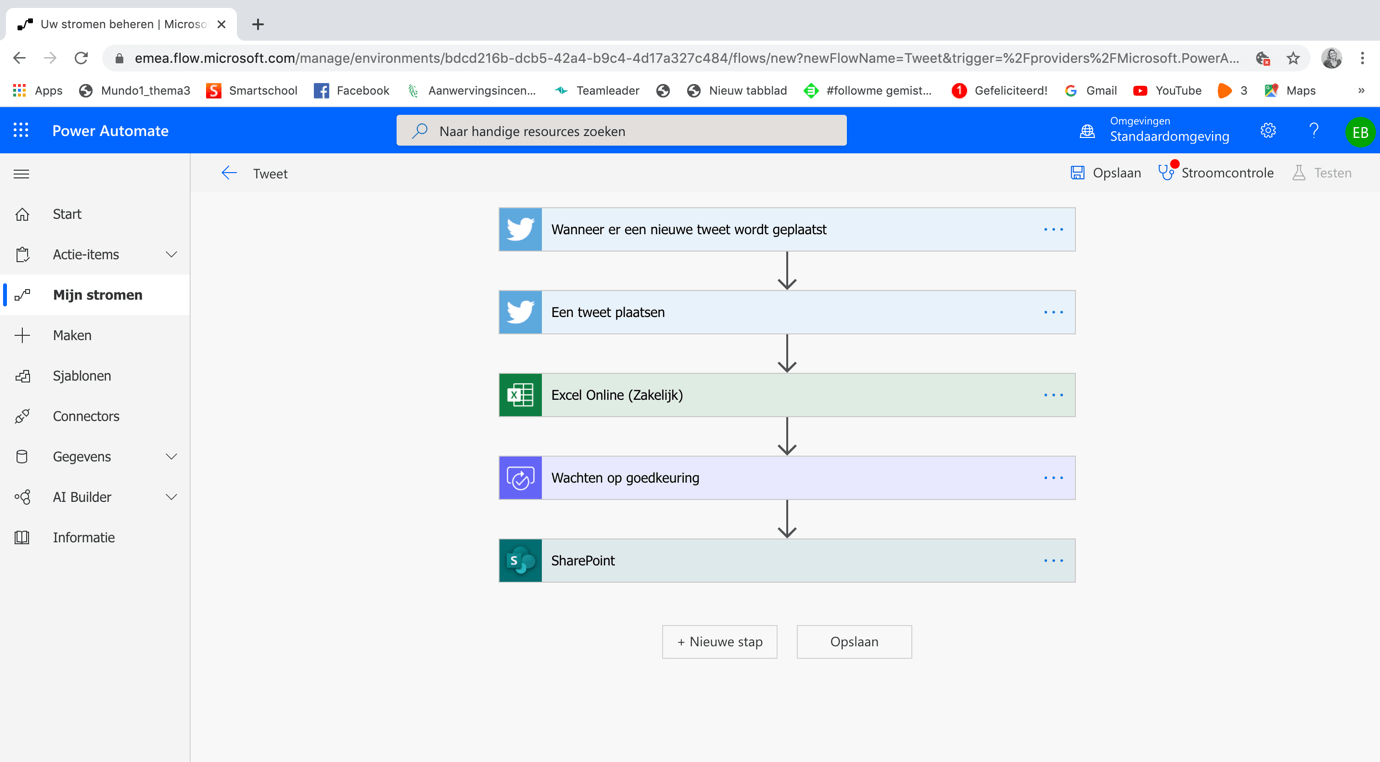1380x762 pixels.
Task: Expand the SharePoint step card
Action: (x=787, y=561)
